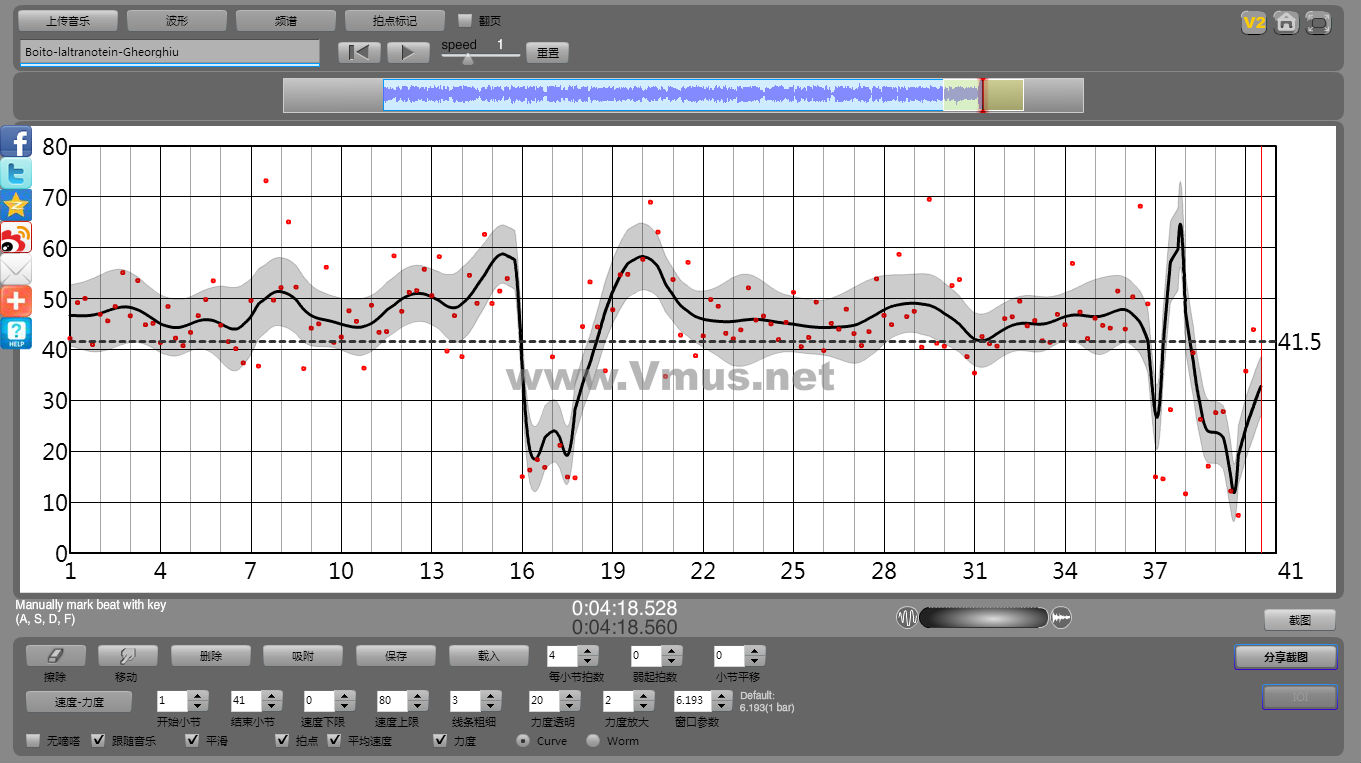Toggle the fullscreen icon
1361x763 pixels.
(x=1319, y=22)
